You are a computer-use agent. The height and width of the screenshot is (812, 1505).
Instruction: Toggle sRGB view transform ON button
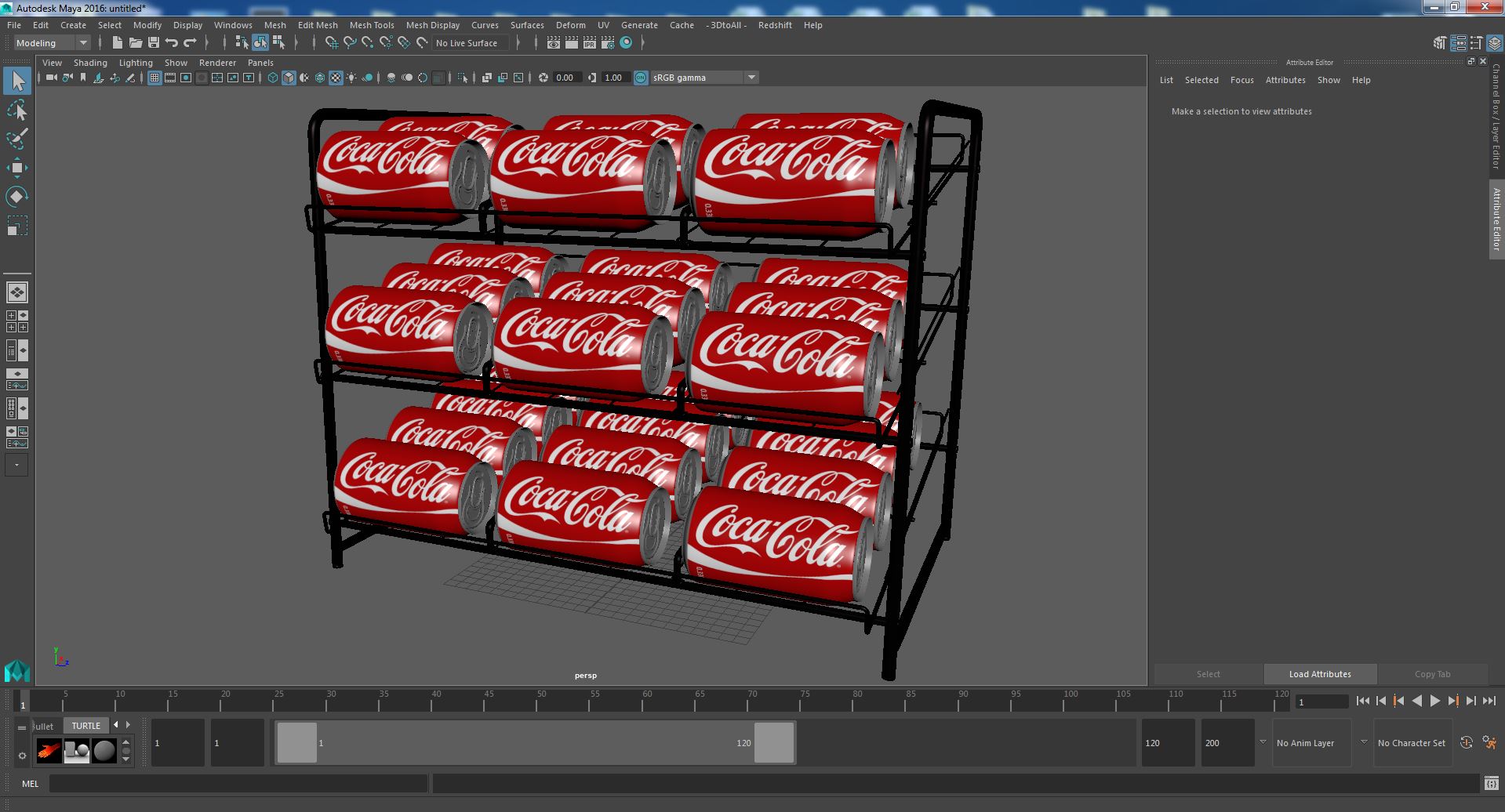pos(641,78)
